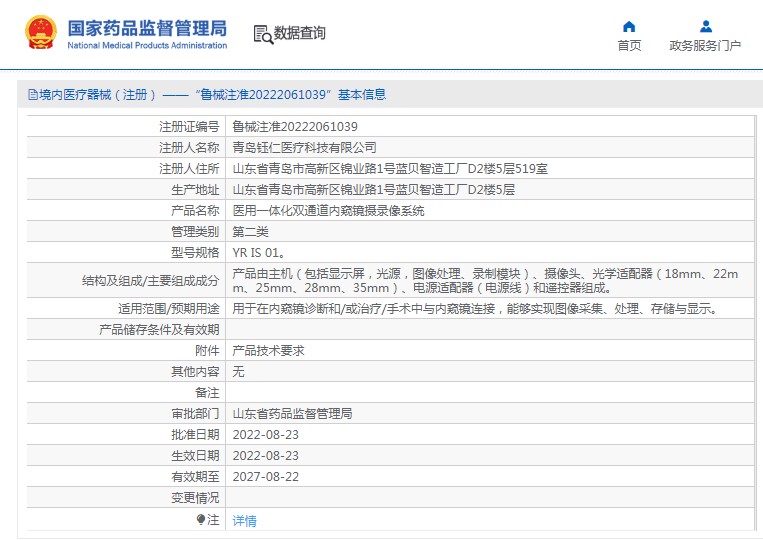Click 山东省药品监督管理局 value
Viewport: 763px width, 540px height.
(x=292, y=414)
